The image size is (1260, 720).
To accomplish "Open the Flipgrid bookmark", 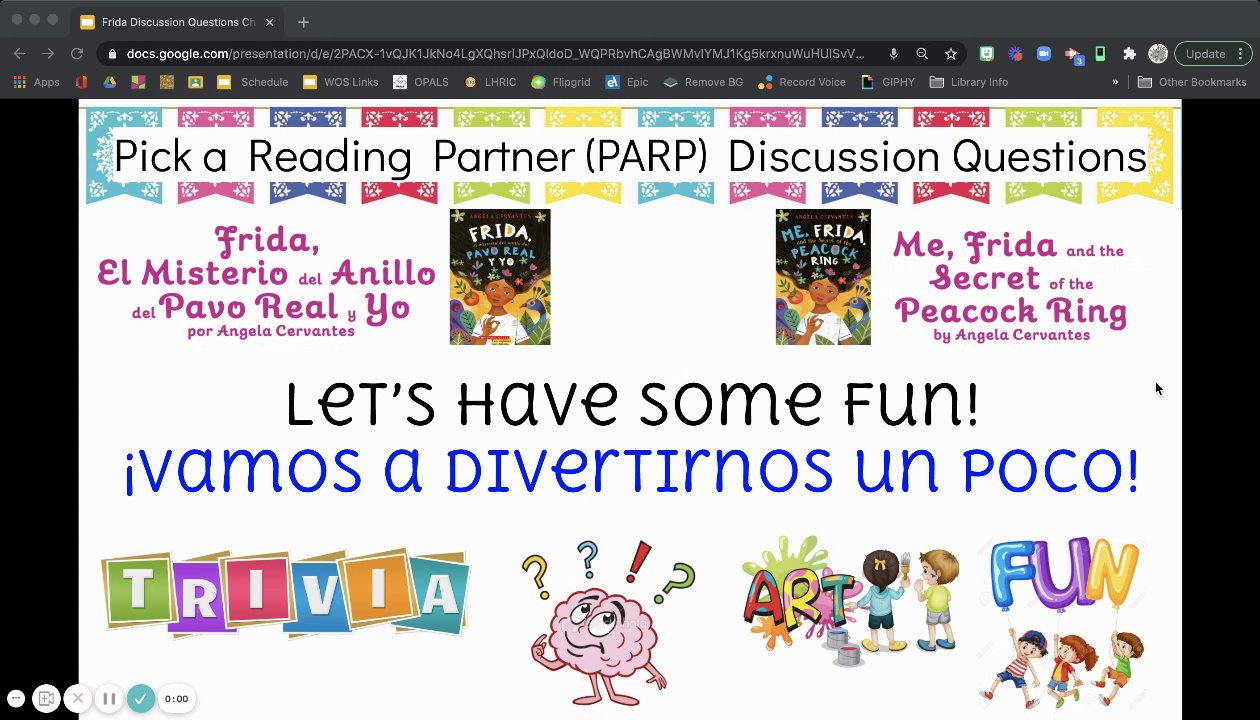I will (561, 82).
